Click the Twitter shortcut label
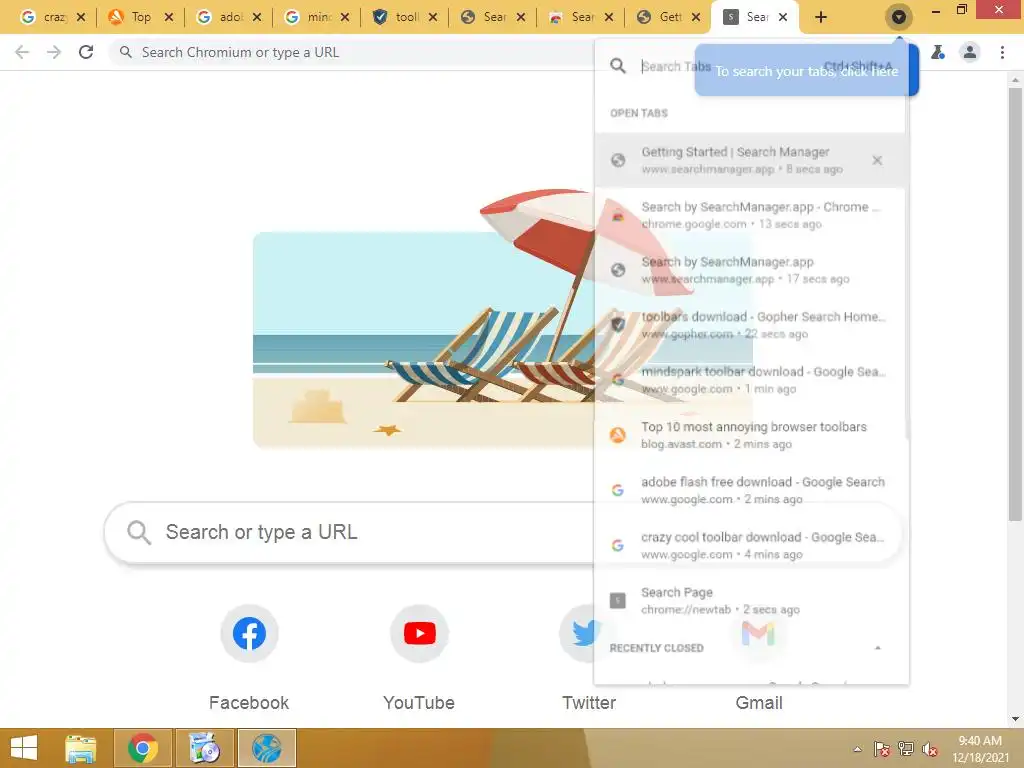The width and height of the screenshot is (1024, 768). tap(589, 703)
